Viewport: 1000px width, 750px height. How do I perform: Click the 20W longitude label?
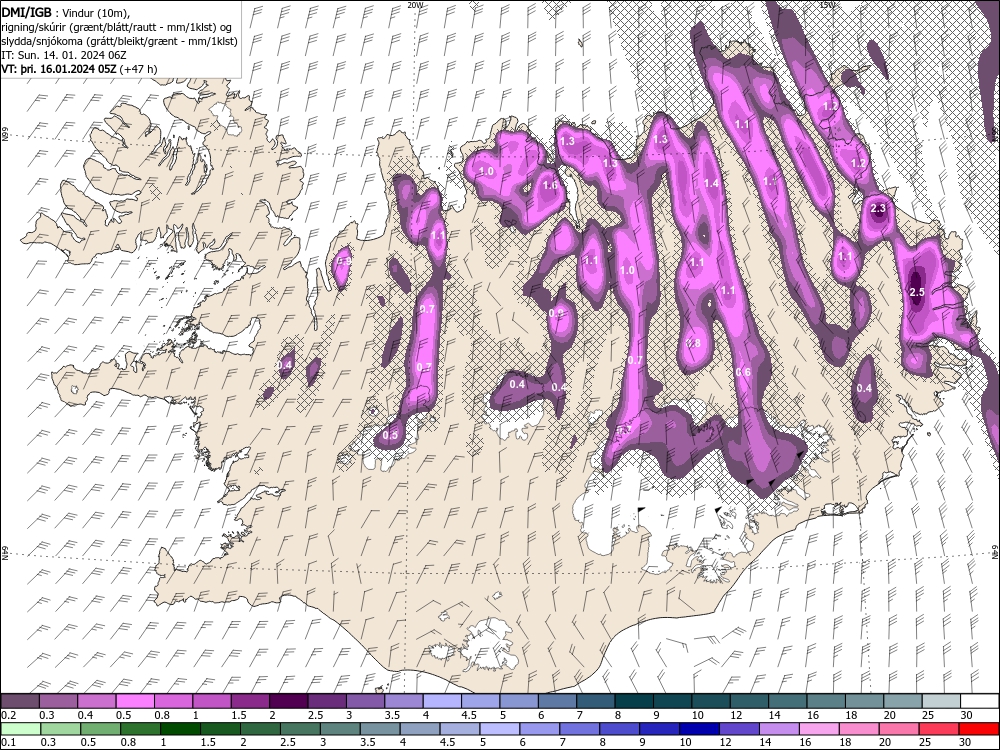pyautogui.click(x=415, y=5)
